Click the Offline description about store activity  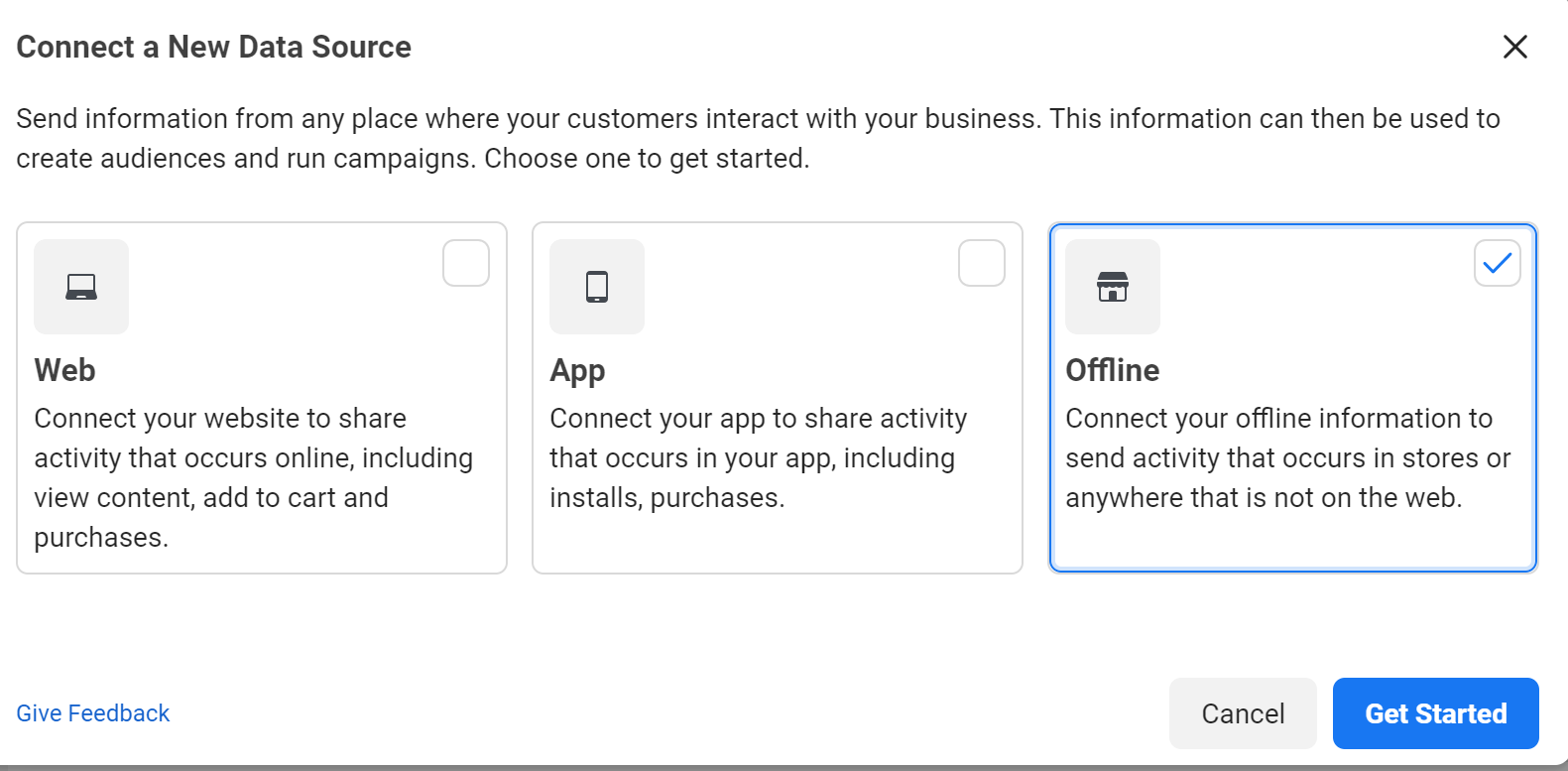point(1288,457)
